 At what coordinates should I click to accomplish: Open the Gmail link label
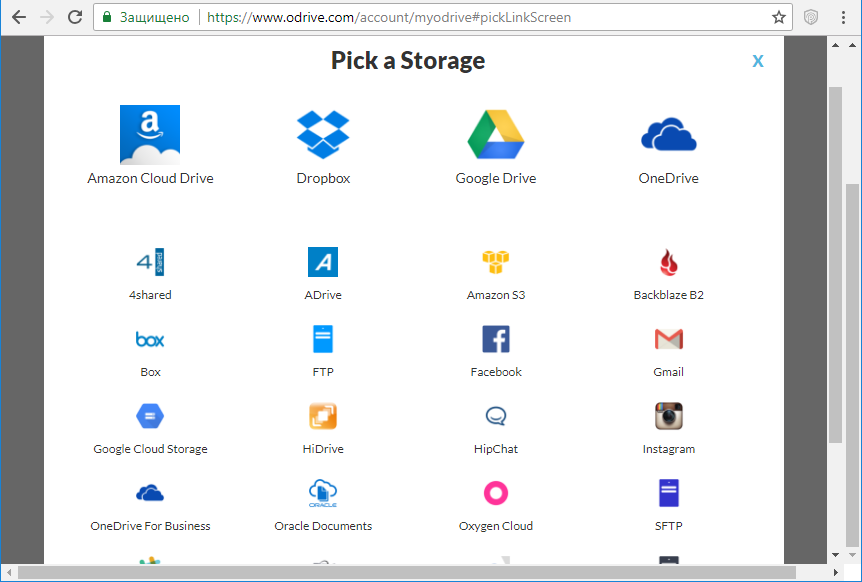point(668,372)
